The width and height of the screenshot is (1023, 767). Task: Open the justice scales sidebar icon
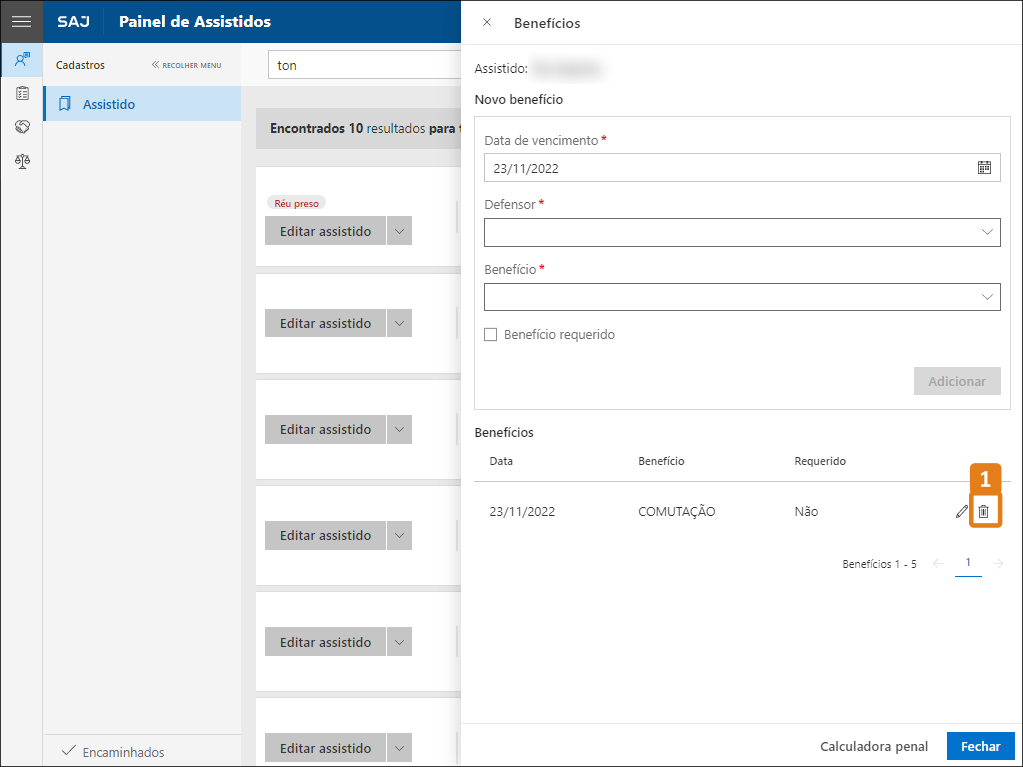coord(22,160)
